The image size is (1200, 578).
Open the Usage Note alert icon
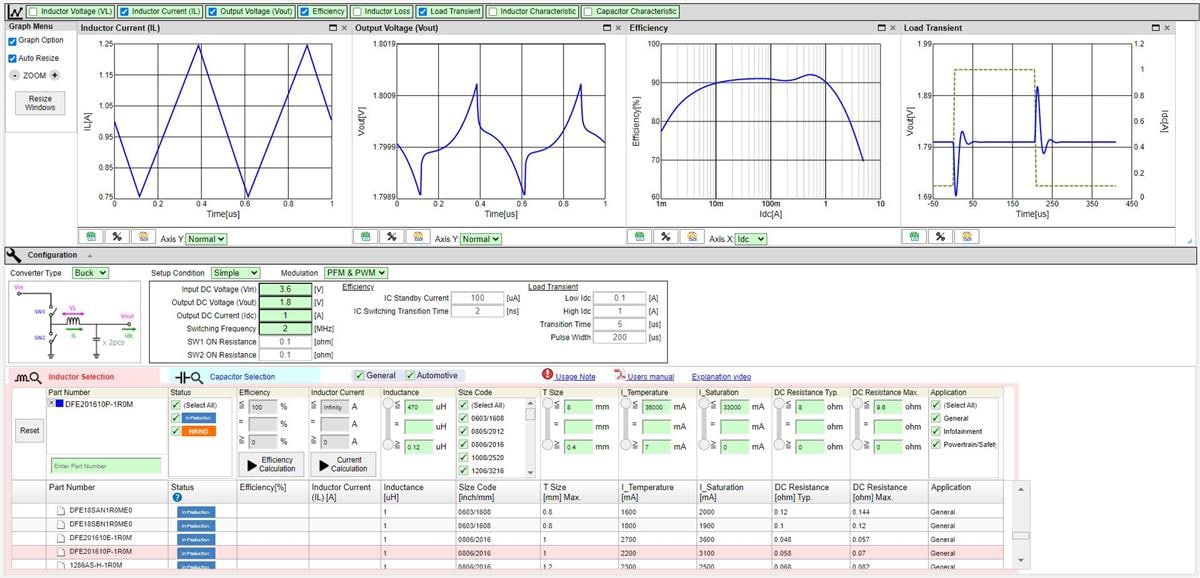[547, 376]
